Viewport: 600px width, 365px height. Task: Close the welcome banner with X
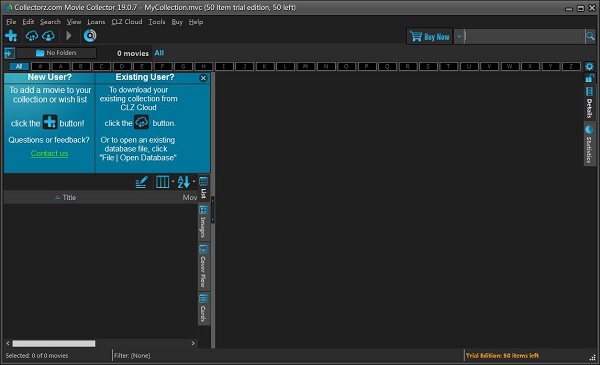click(x=203, y=78)
